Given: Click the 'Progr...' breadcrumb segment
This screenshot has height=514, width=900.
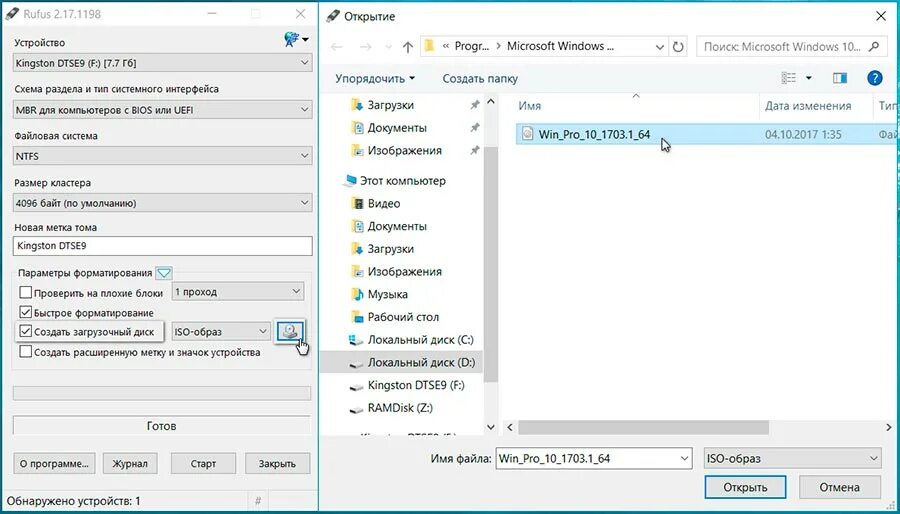Looking at the screenshot, I should coord(472,46).
